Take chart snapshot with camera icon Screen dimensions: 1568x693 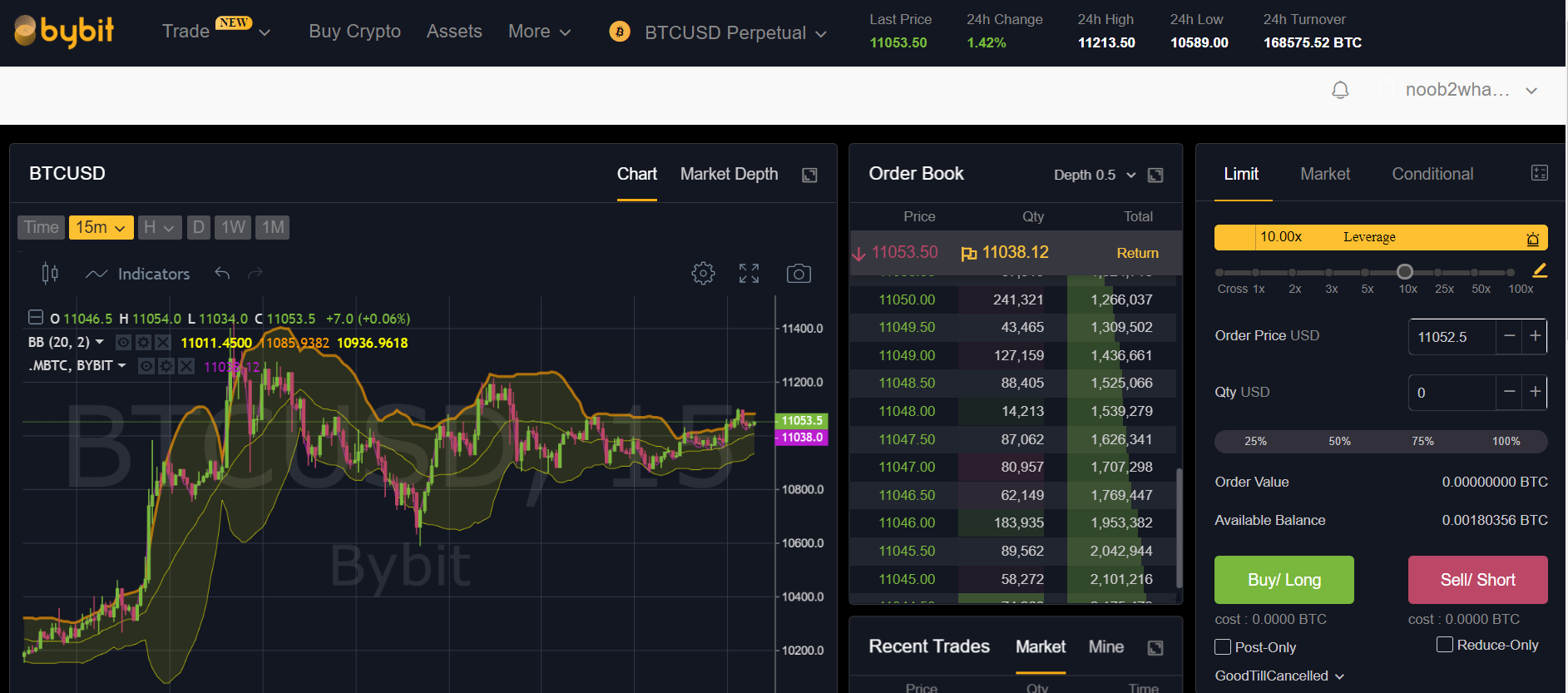[x=799, y=273]
